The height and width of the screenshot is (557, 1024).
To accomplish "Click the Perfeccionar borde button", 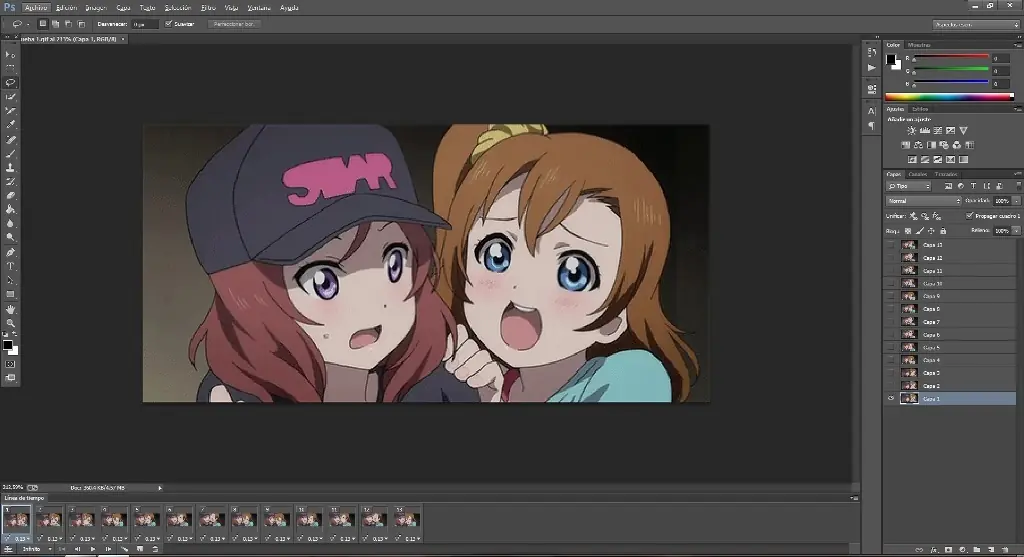I will click(234, 23).
